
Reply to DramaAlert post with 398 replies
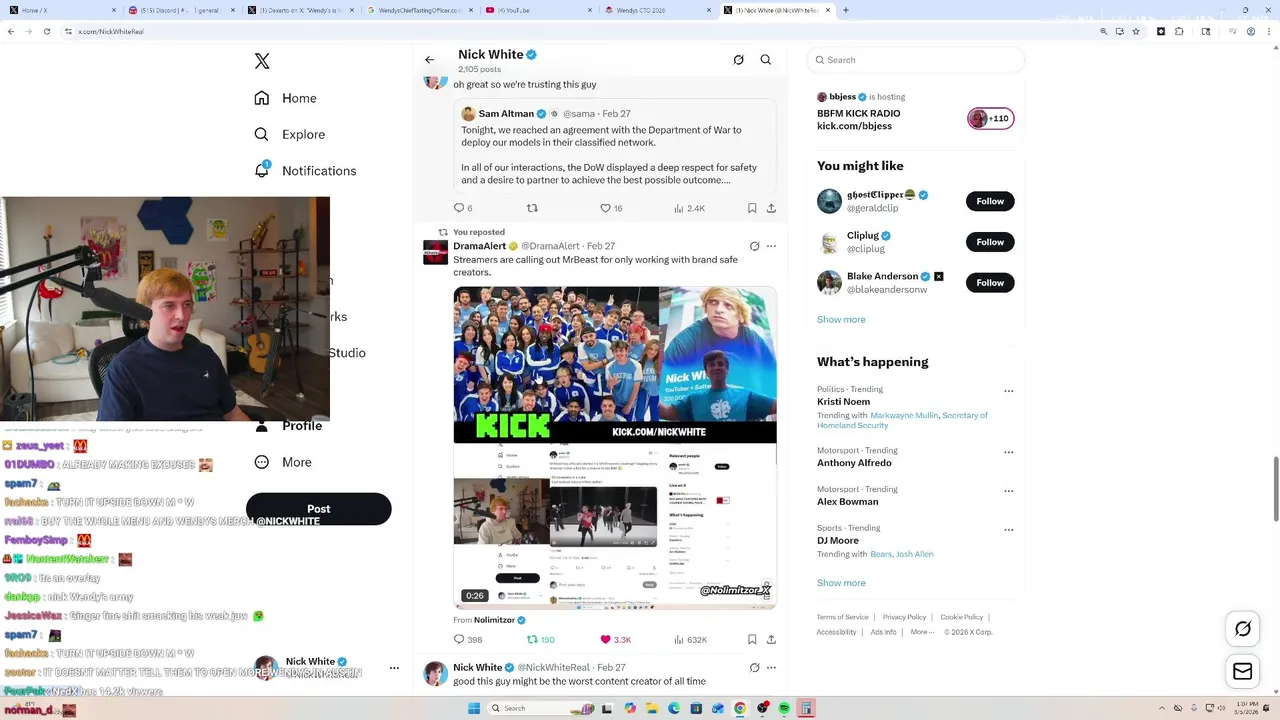click(468, 640)
